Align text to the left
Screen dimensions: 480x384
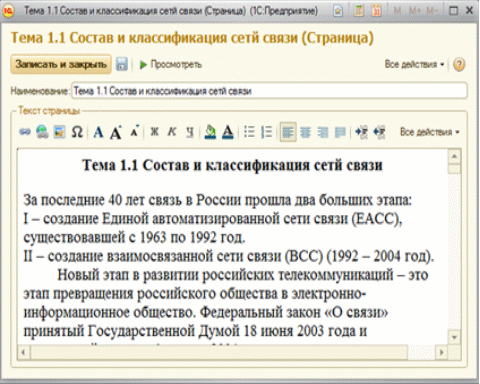[288, 132]
